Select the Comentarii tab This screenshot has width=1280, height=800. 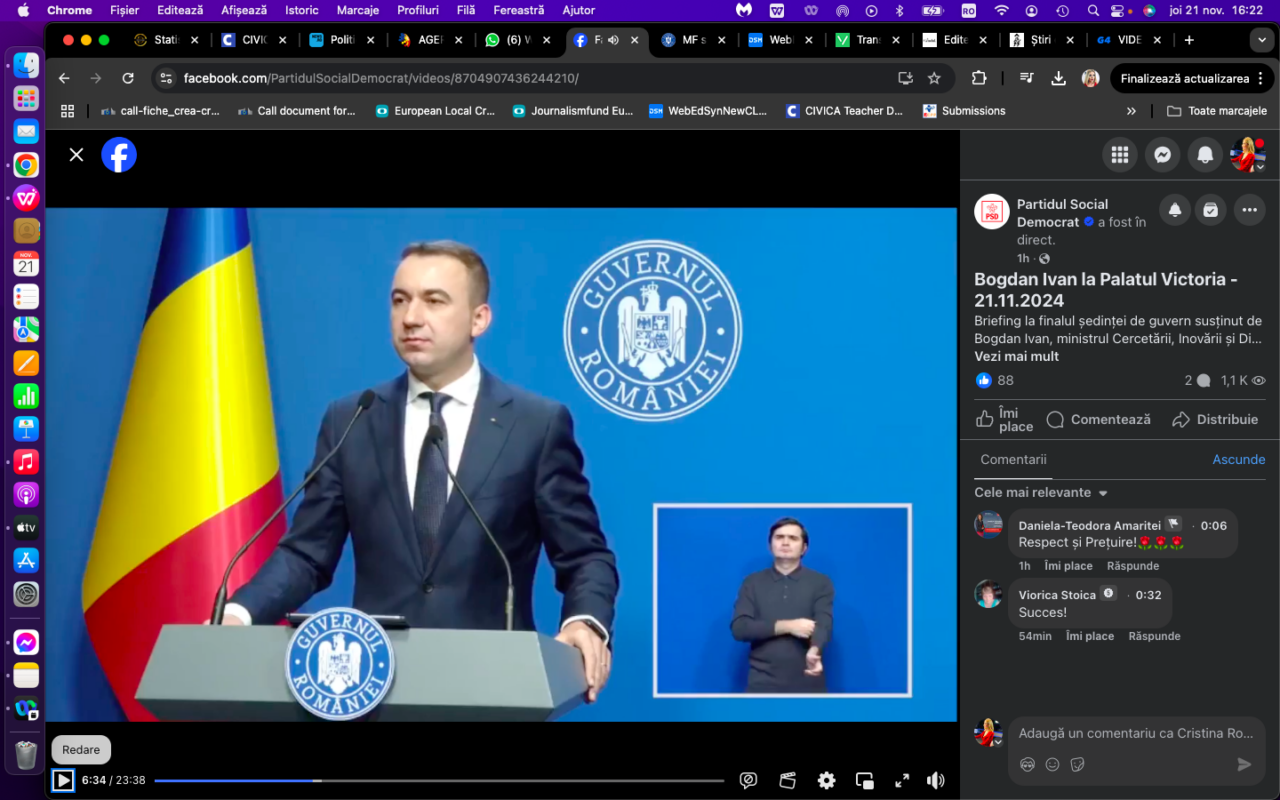1013,459
